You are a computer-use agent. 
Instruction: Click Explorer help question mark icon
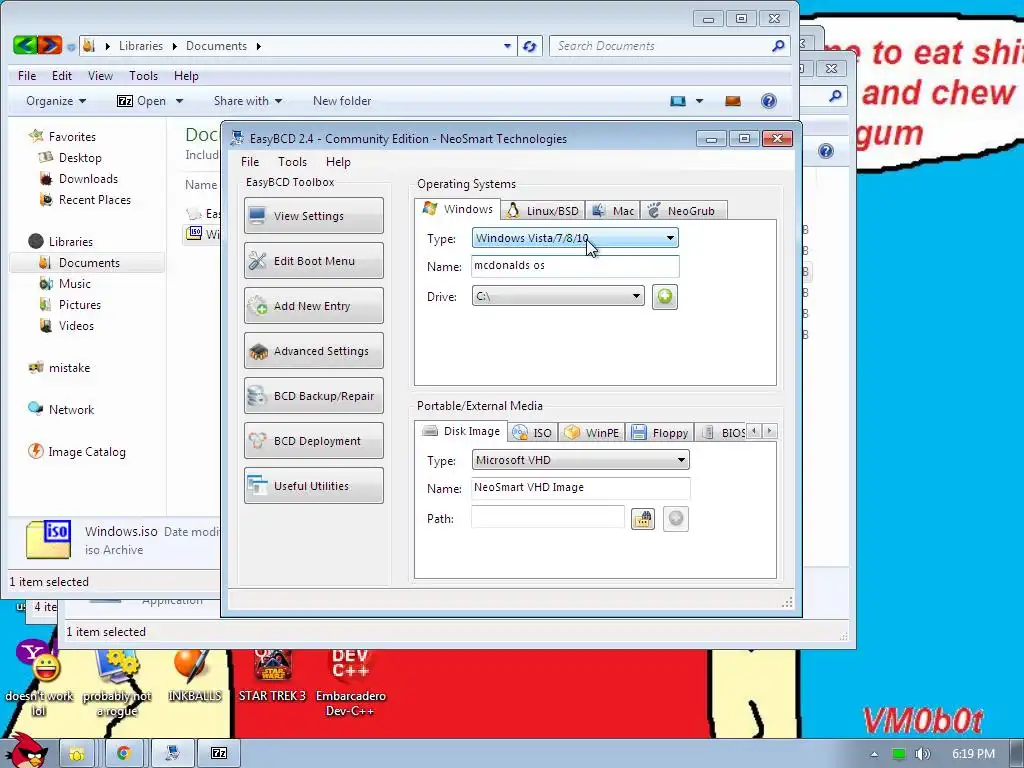coord(769,101)
